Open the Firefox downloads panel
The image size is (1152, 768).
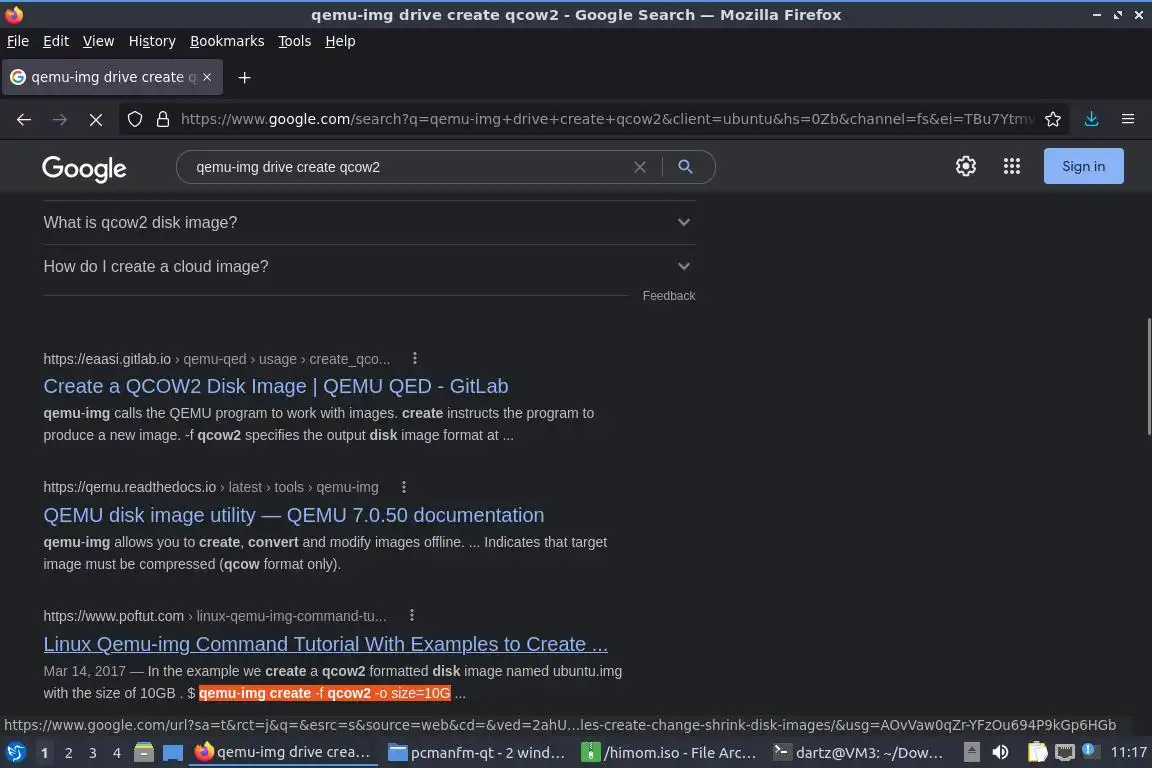coord(1091,119)
